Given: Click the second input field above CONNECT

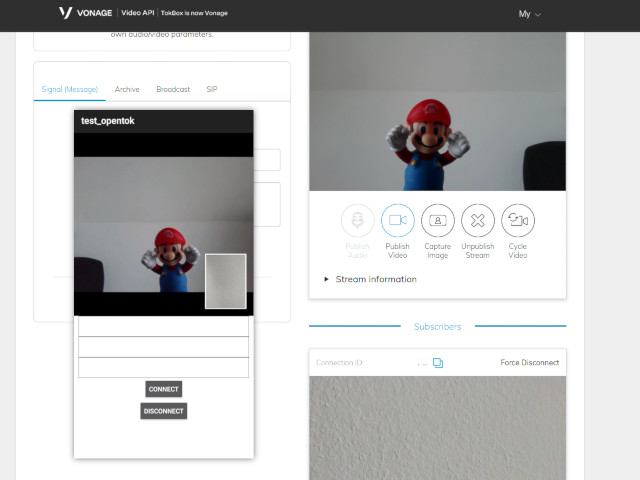Looking at the screenshot, I should pyautogui.click(x=163, y=347).
